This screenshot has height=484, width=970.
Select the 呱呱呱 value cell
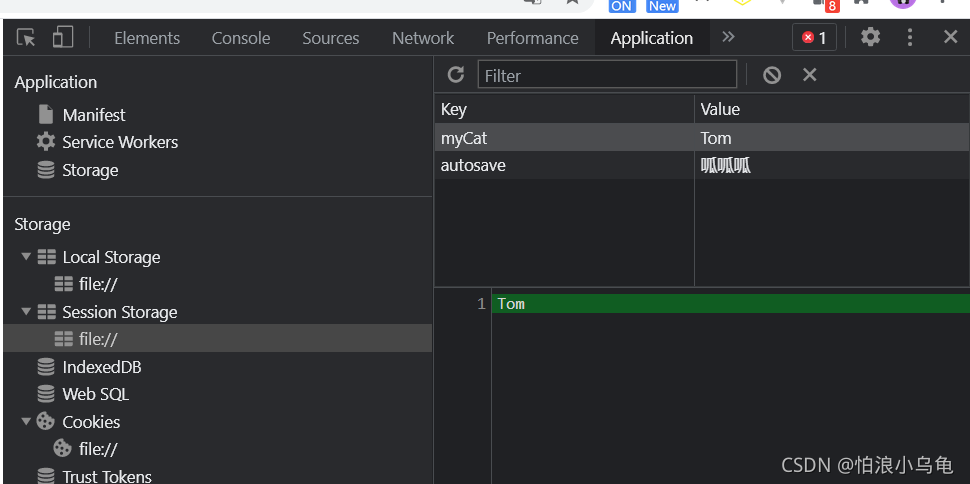point(832,165)
